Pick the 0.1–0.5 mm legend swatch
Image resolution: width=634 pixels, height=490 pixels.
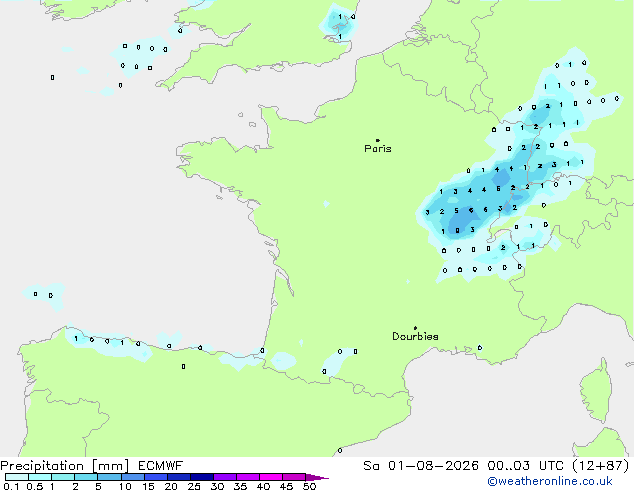click(x=17, y=477)
